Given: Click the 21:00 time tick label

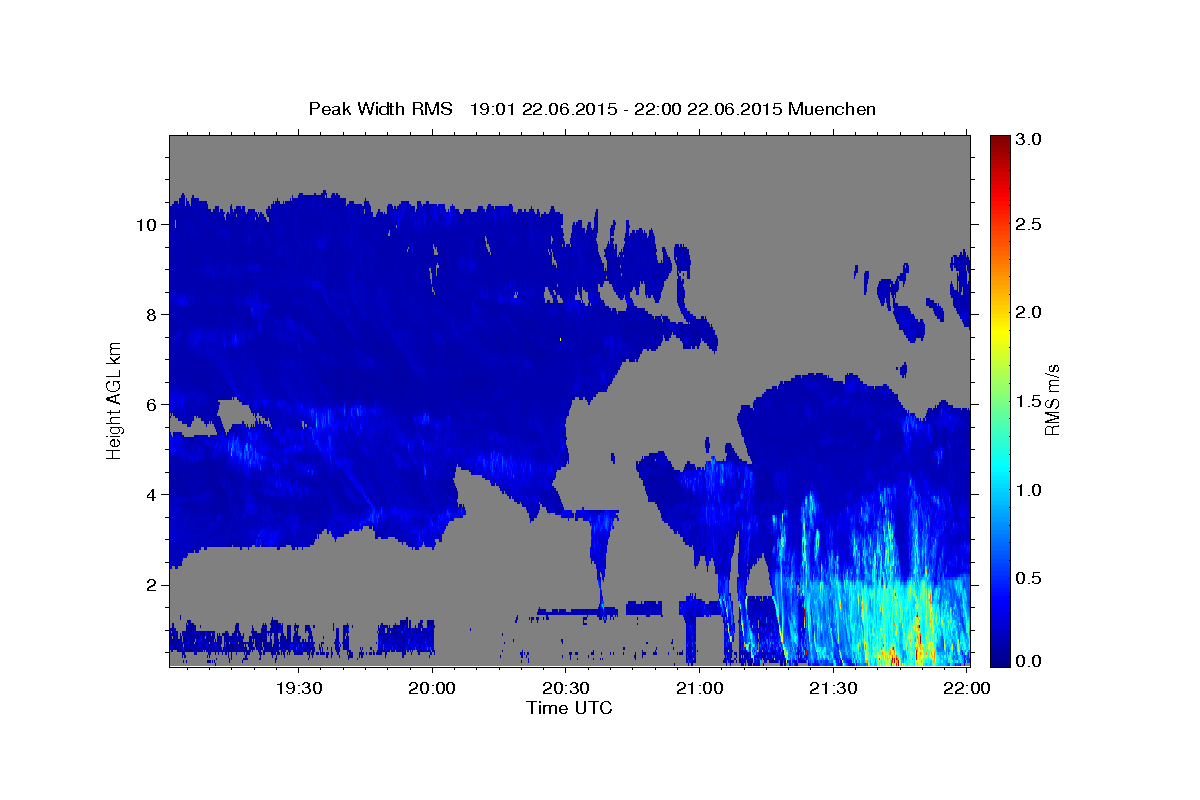Looking at the screenshot, I should (700, 688).
